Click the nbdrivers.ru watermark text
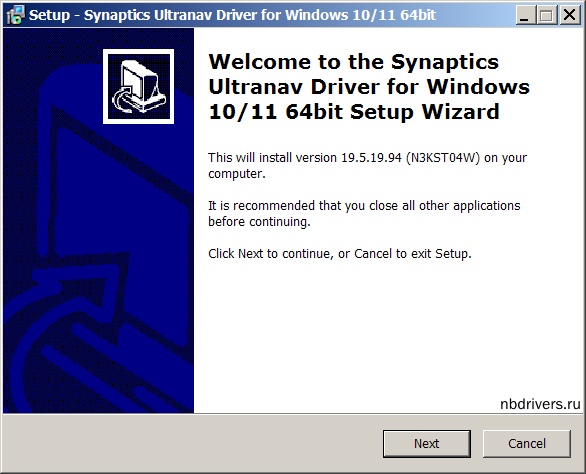Image resolution: width=586 pixels, height=474 pixels. 540,404
